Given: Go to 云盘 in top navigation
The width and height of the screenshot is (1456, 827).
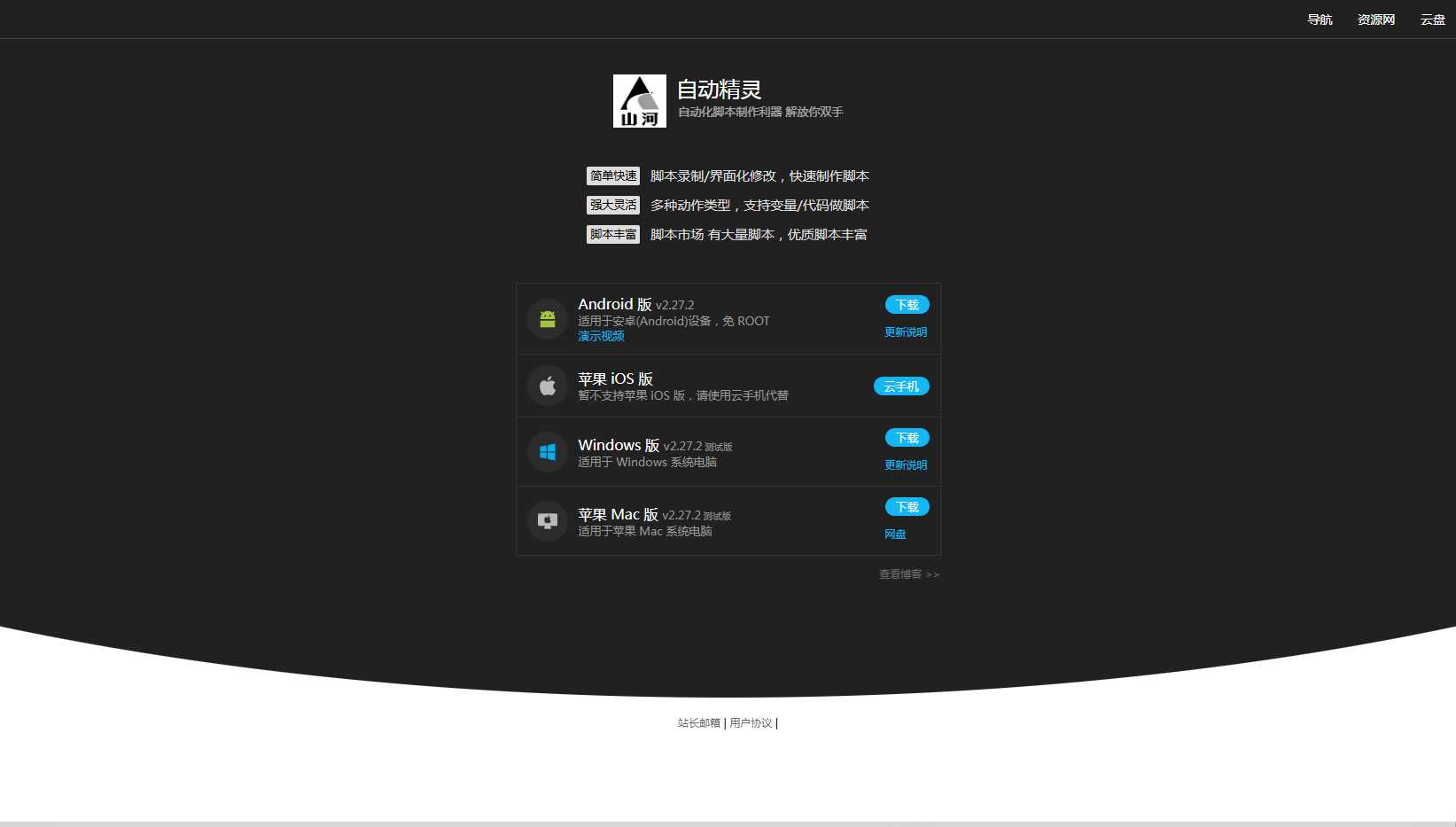Looking at the screenshot, I should point(1432,20).
